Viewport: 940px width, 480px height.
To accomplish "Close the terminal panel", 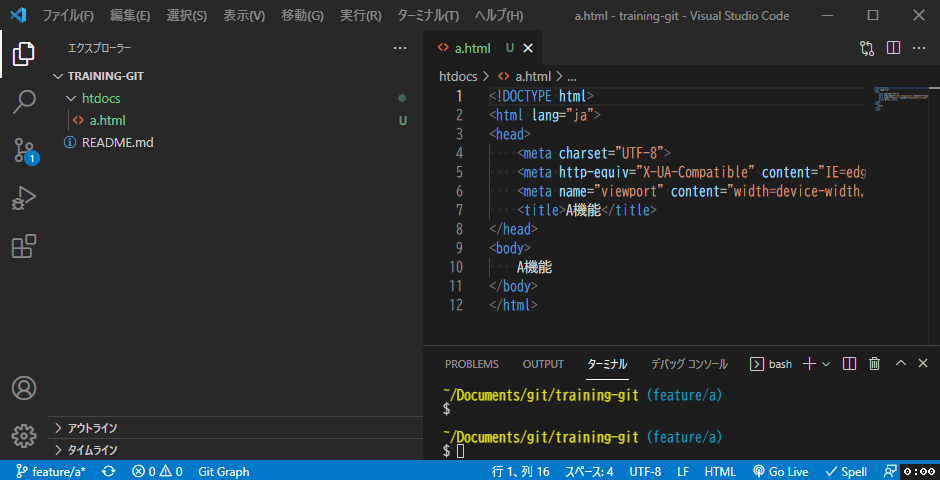I will coord(923,363).
